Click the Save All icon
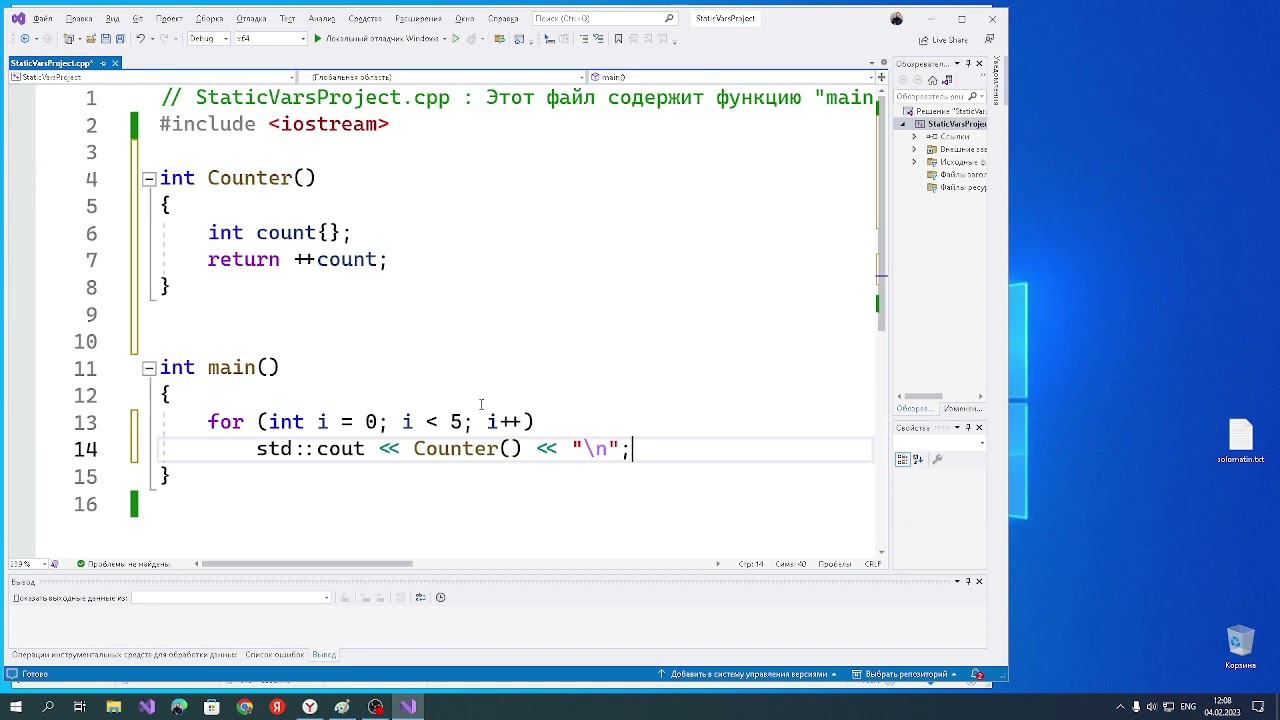Image resolution: width=1280 pixels, height=720 pixels. pos(120,39)
